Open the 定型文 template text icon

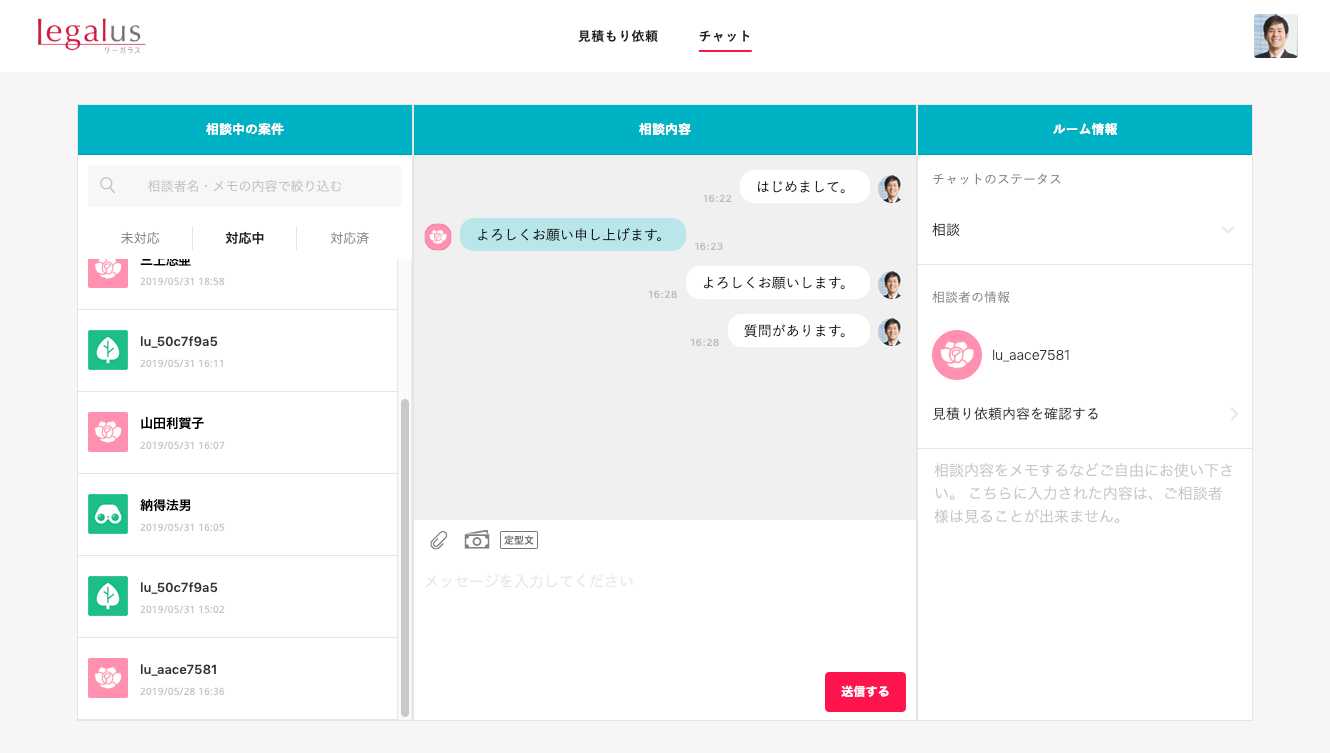(519, 540)
